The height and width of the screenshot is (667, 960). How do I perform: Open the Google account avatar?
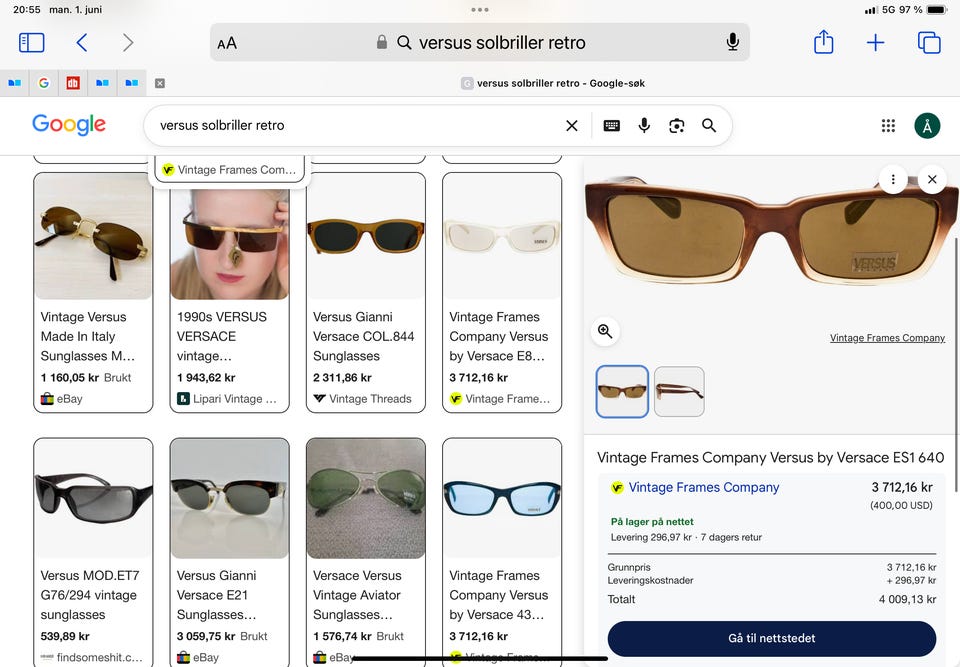pos(927,126)
